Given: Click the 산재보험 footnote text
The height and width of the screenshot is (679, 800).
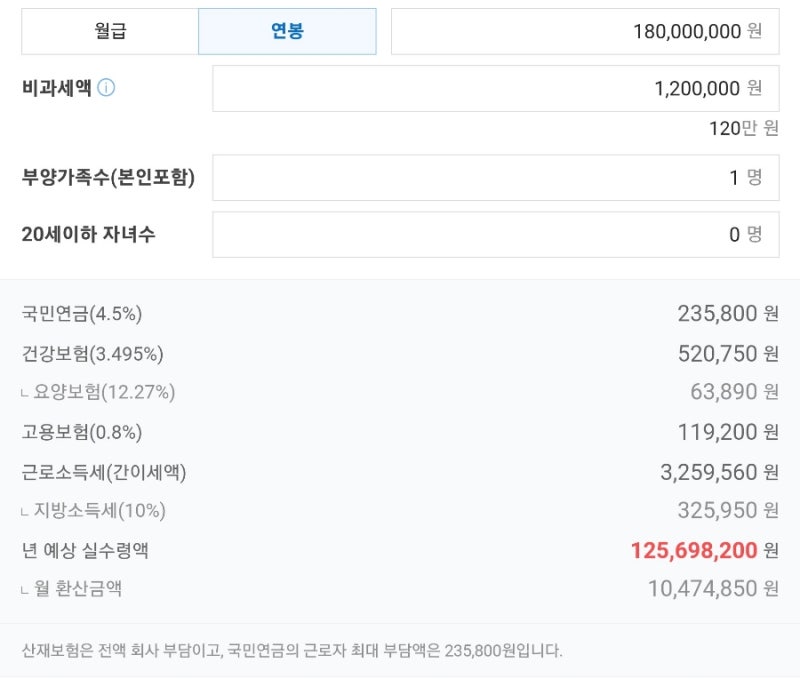Looking at the screenshot, I should pos(292,651).
